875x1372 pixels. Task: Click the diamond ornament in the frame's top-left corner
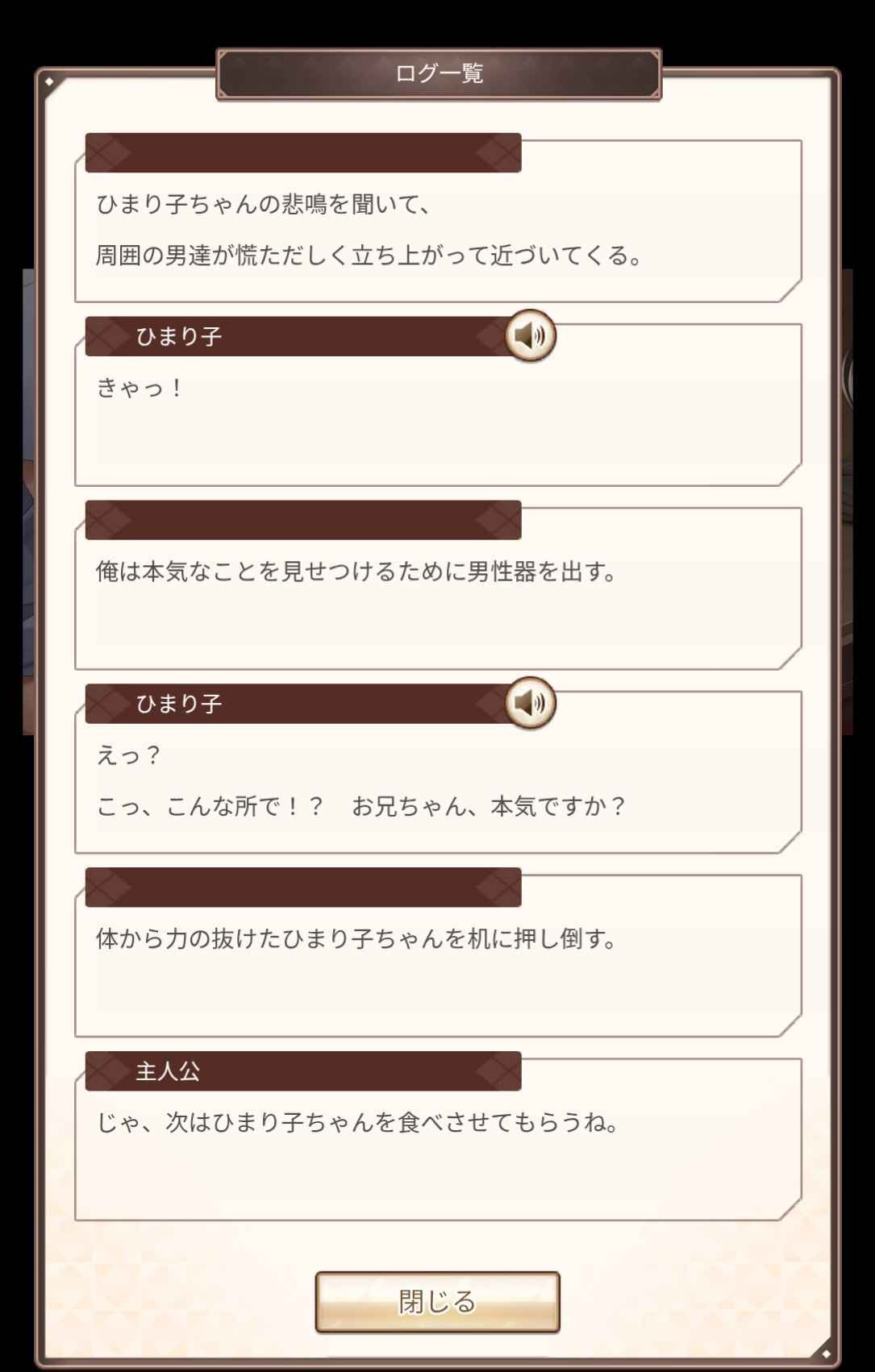[x=49, y=82]
